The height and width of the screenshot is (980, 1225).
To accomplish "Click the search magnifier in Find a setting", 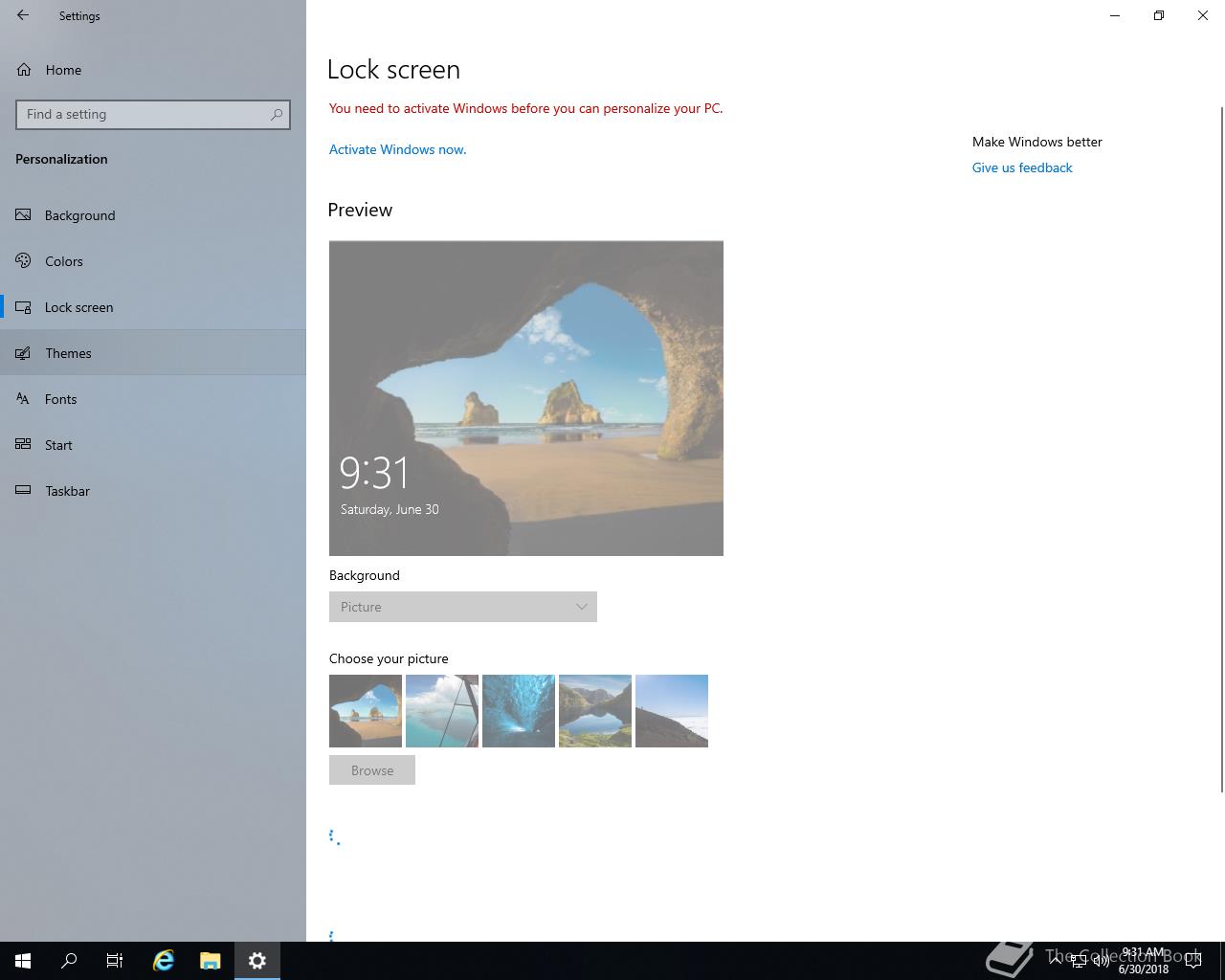I will (277, 114).
